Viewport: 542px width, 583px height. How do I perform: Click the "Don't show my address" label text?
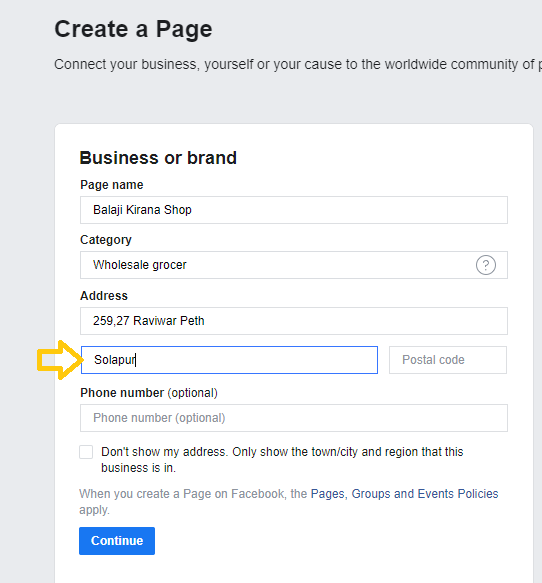[282, 460]
